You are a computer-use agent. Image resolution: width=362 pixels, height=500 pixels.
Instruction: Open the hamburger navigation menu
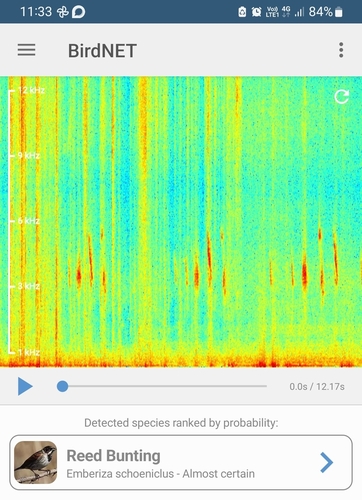(26, 50)
